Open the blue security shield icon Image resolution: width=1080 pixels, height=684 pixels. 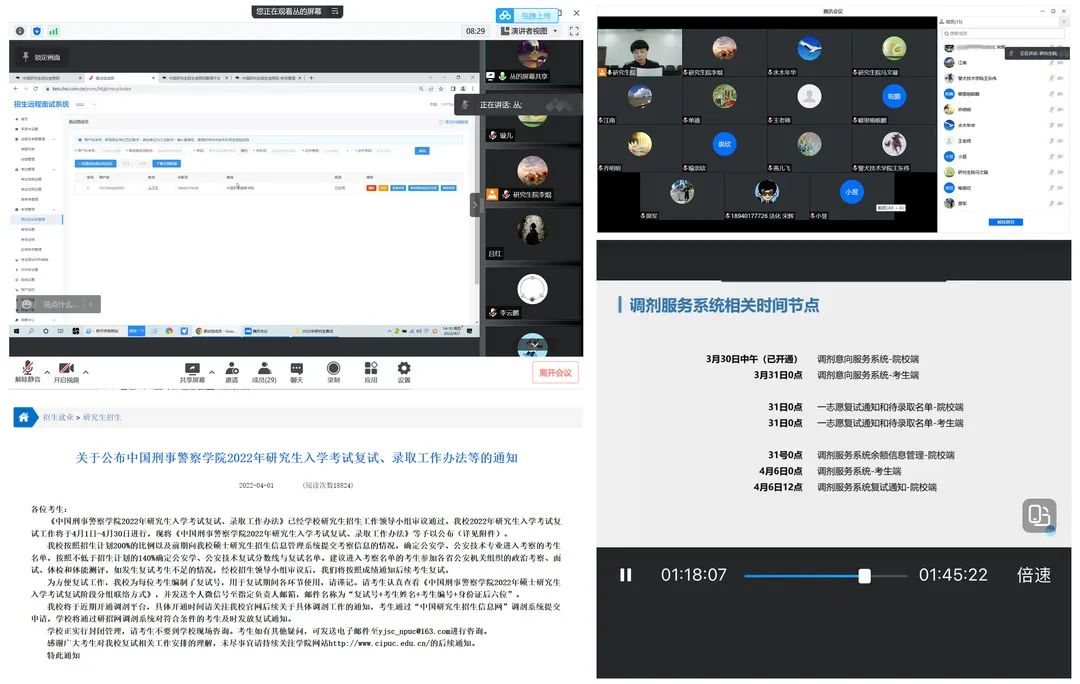[x=37, y=31]
